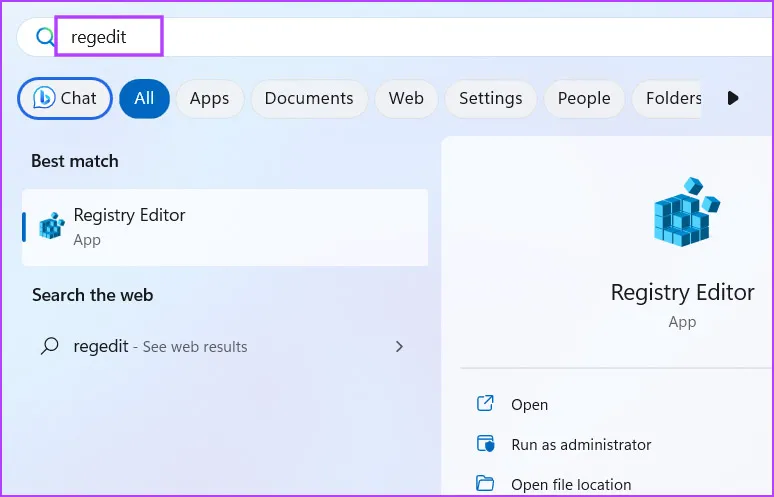Filter search results by Settings

pyautogui.click(x=490, y=98)
